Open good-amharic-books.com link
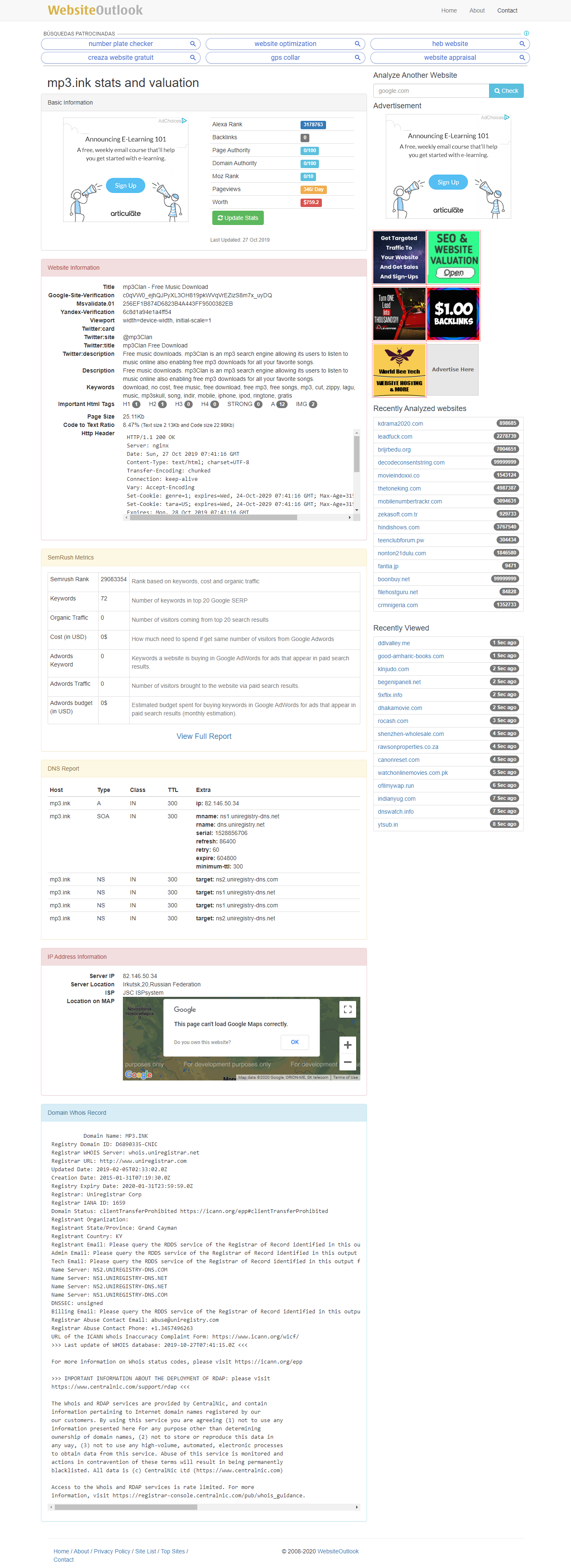This screenshot has width=571, height=1568. 410,656
